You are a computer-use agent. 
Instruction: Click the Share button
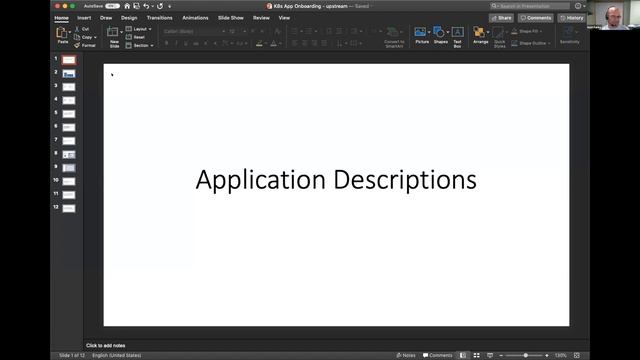coord(501,18)
